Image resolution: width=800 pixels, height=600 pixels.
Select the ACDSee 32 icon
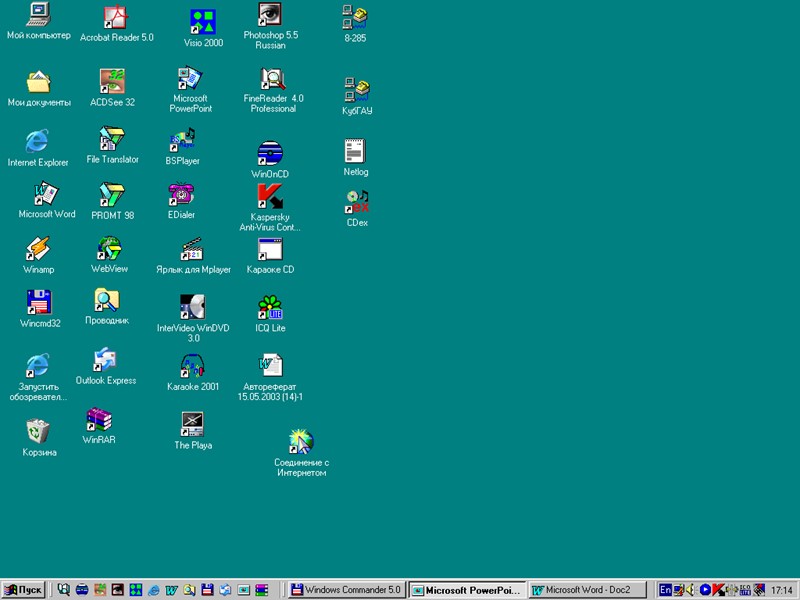(x=112, y=81)
